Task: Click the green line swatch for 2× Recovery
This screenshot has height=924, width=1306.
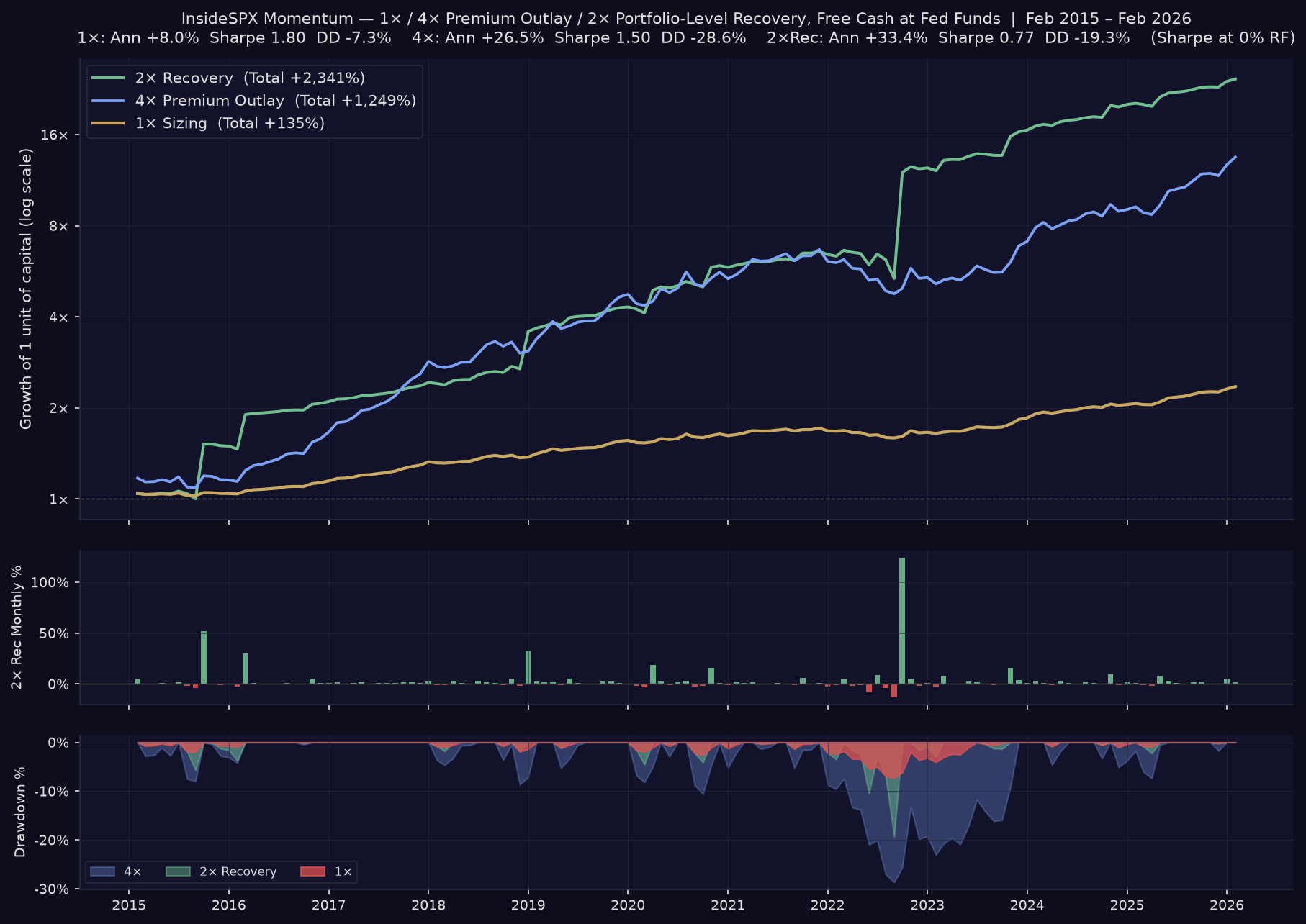Action: [108, 78]
